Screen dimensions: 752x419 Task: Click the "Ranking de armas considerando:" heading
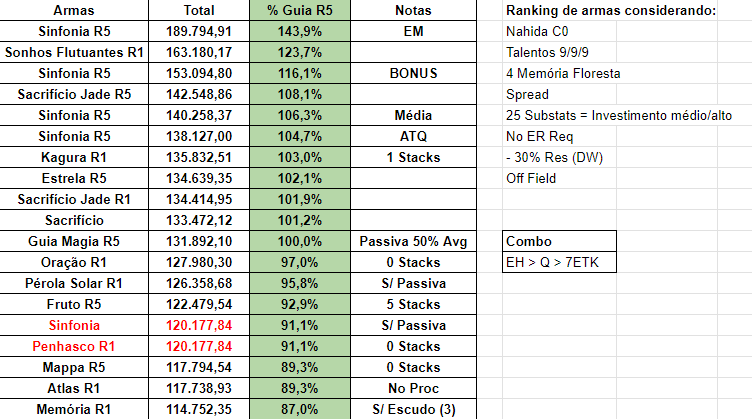pyautogui.click(x=611, y=10)
